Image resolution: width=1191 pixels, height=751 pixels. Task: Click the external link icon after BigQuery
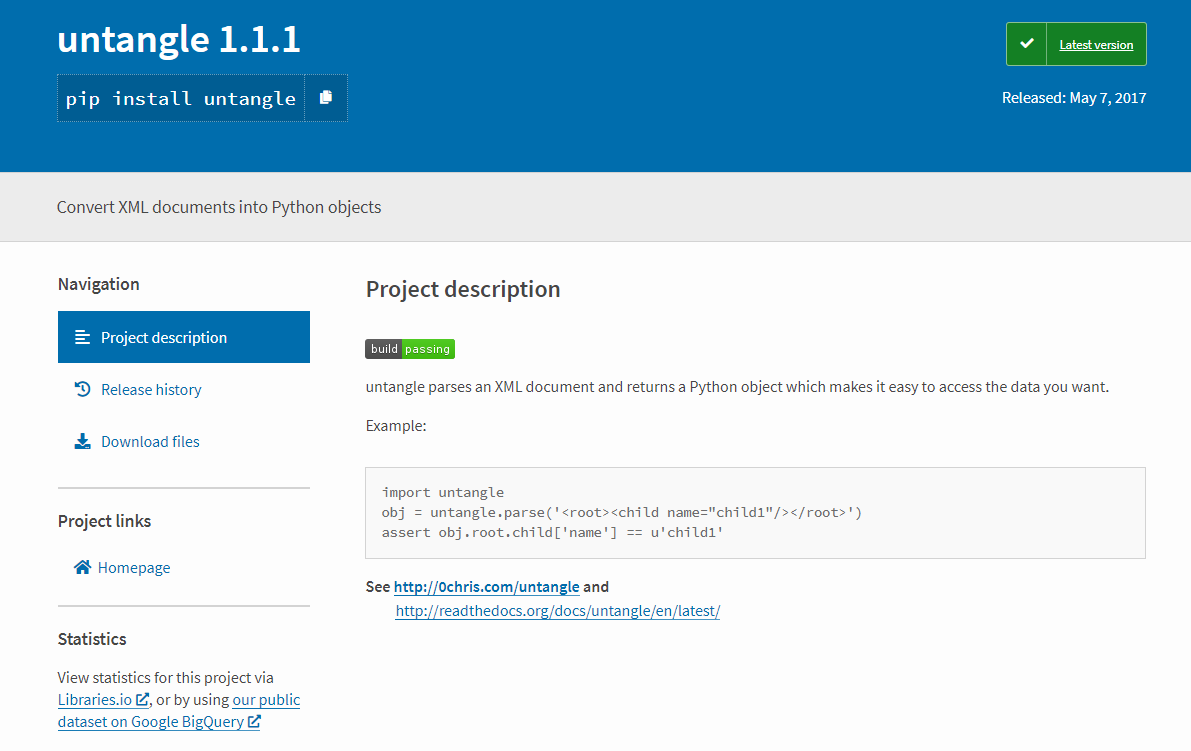pos(254,721)
